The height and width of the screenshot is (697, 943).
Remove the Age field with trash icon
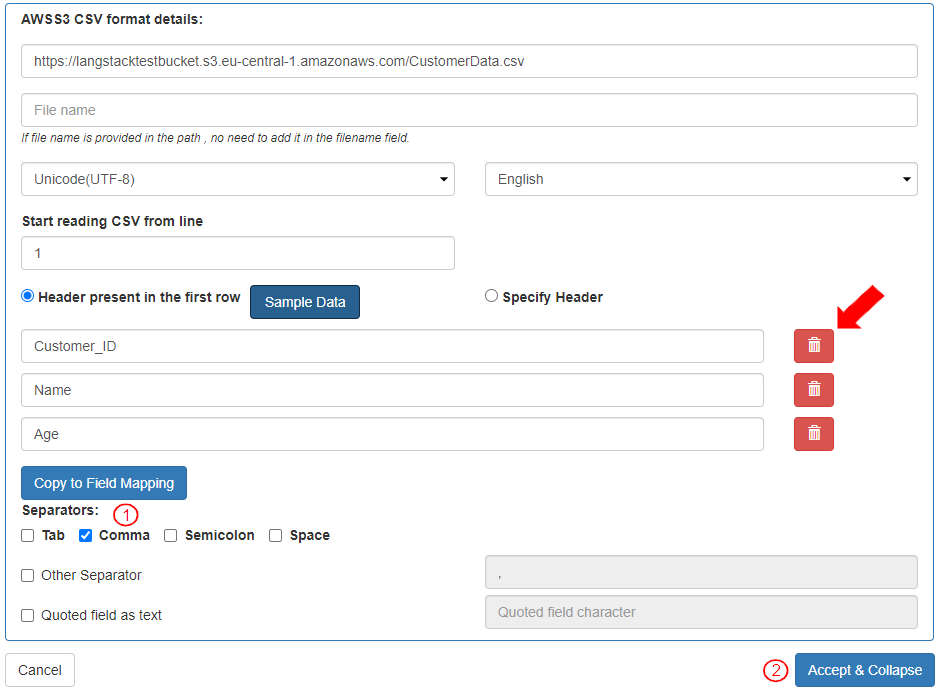pos(813,434)
